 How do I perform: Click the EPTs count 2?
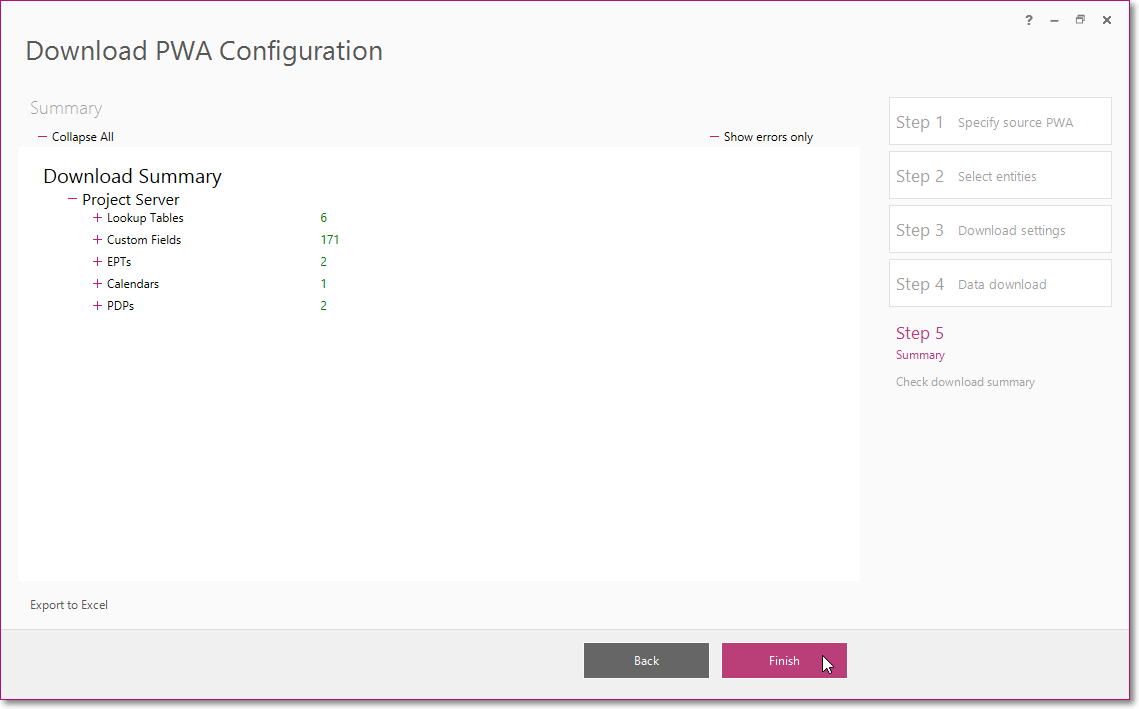click(x=323, y=262)
